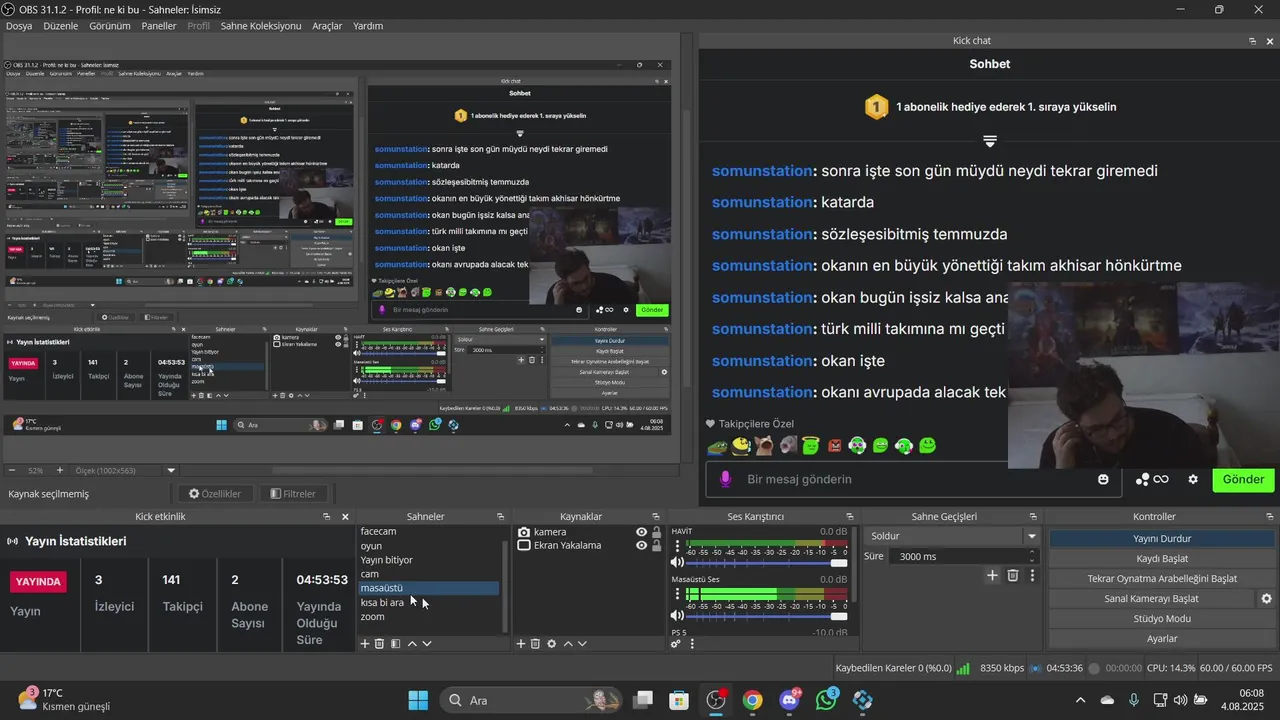Open scene filters icon in Sahneler toolbar

coord(395,644)
